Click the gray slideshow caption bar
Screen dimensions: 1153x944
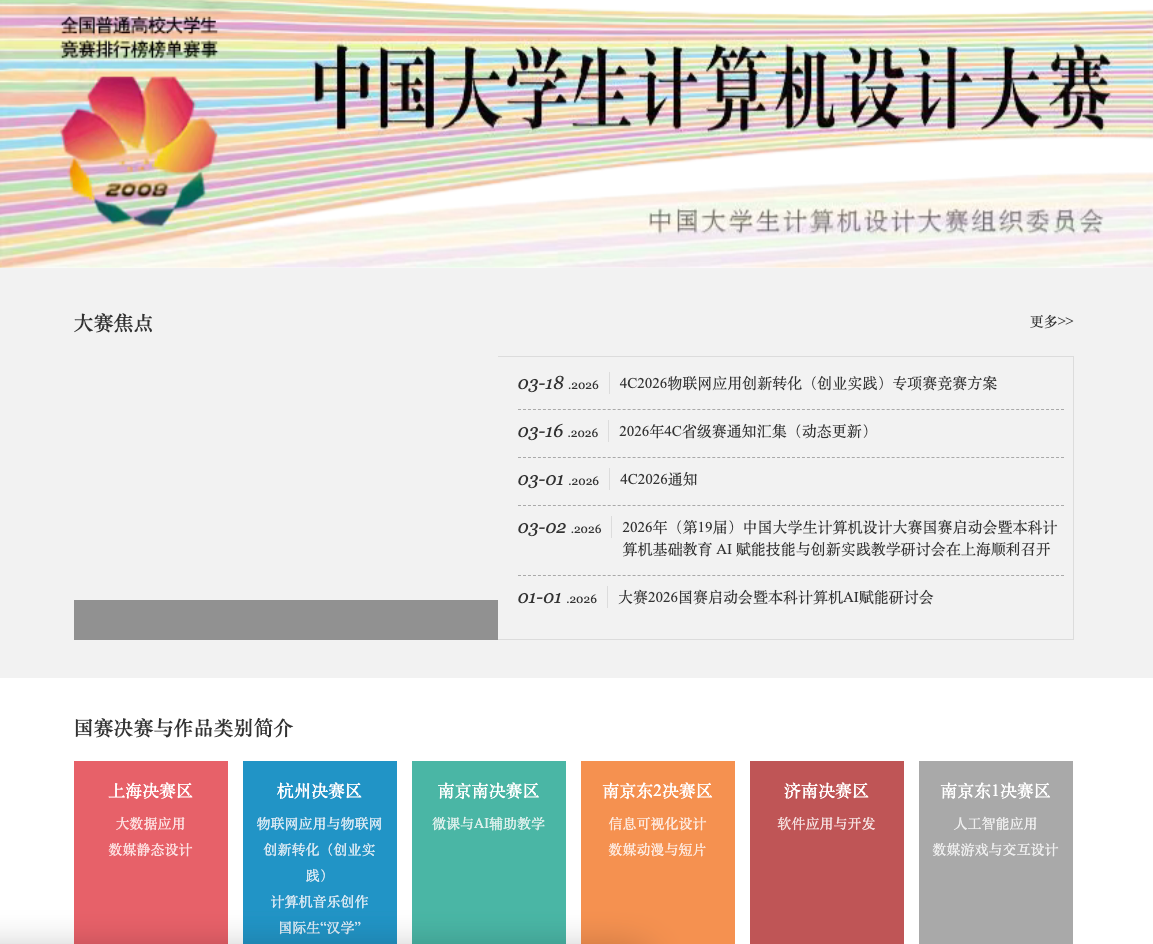[x=286, y=620]
